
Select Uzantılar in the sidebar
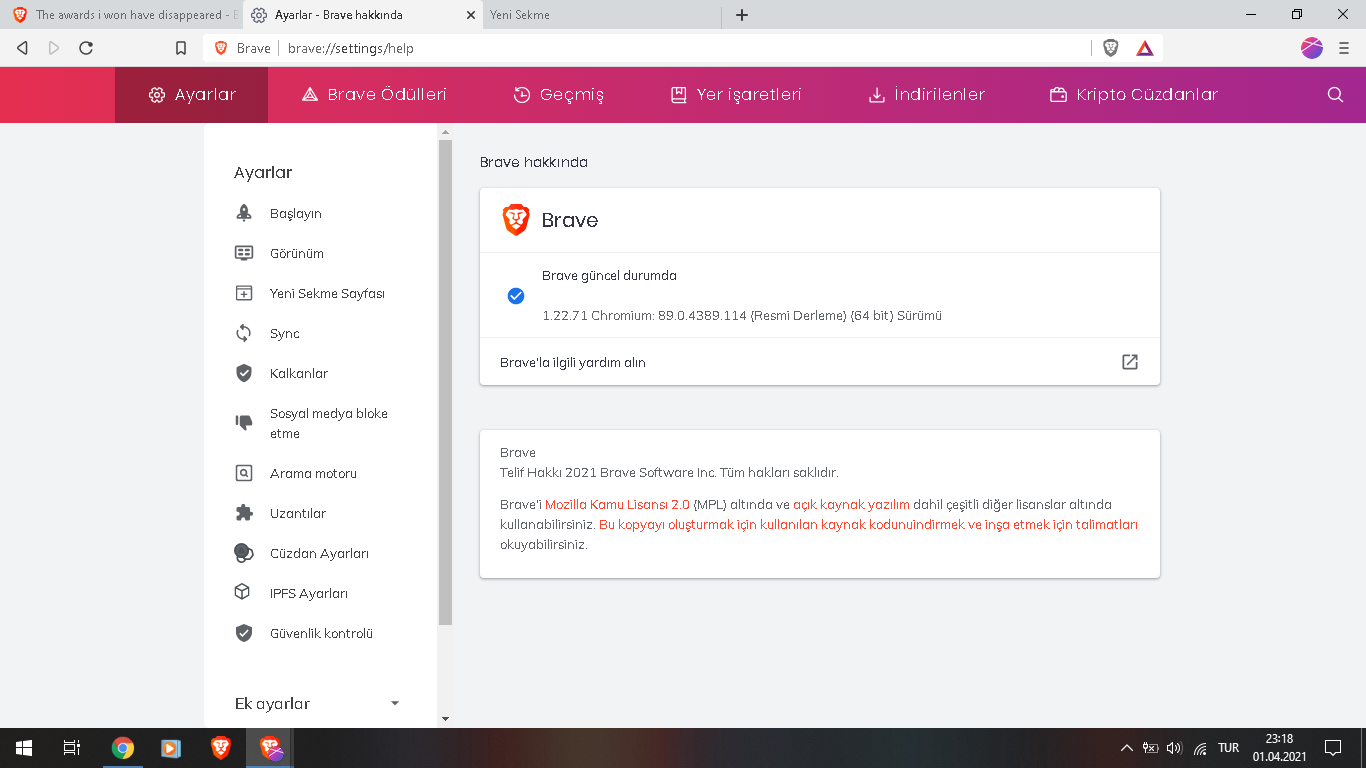[298, 514]
